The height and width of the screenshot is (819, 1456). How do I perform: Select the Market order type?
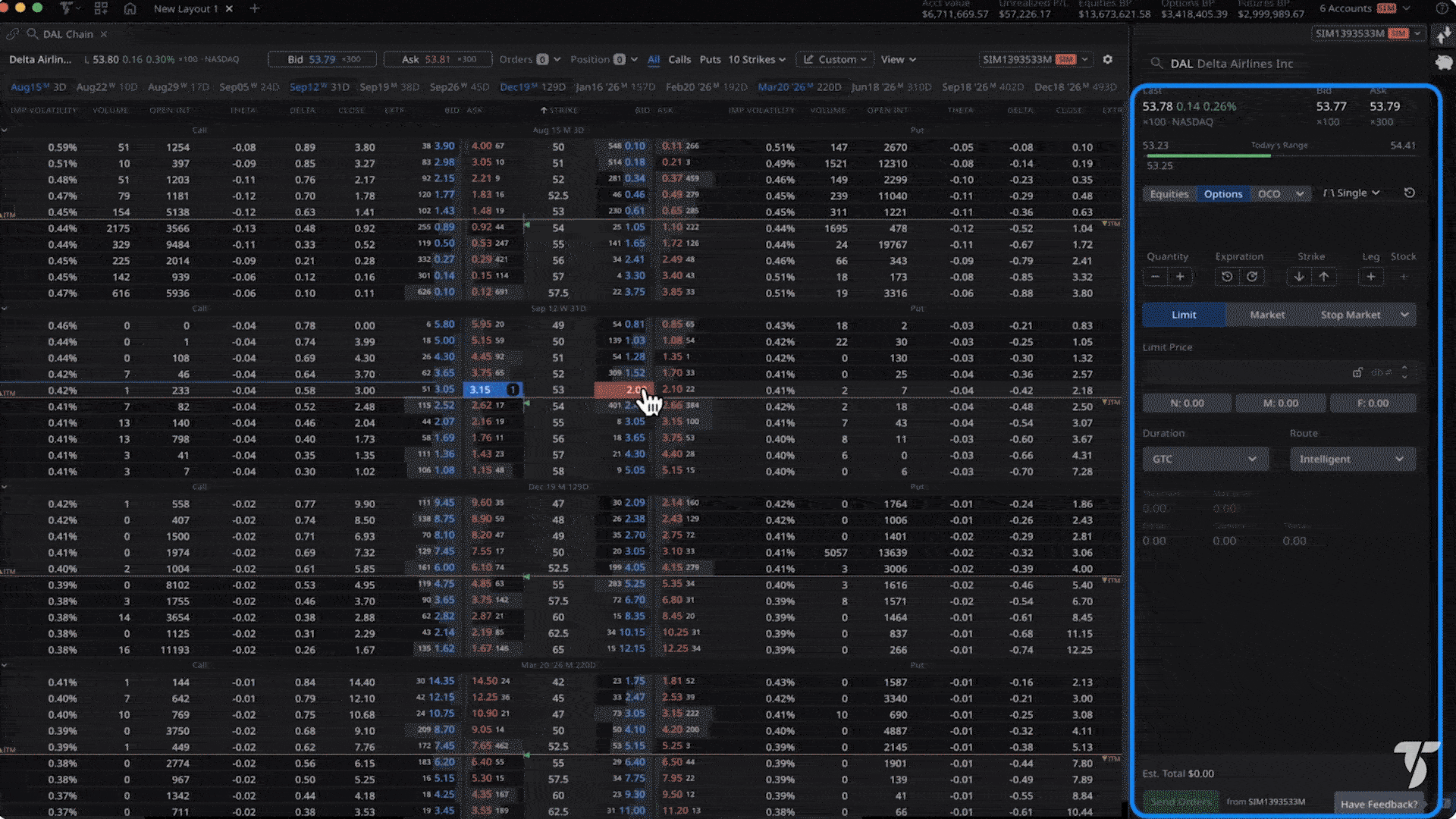(x=1266, y=315)
